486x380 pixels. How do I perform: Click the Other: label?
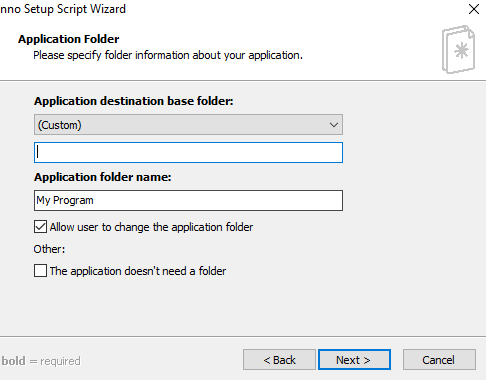[x=49, y=249]
